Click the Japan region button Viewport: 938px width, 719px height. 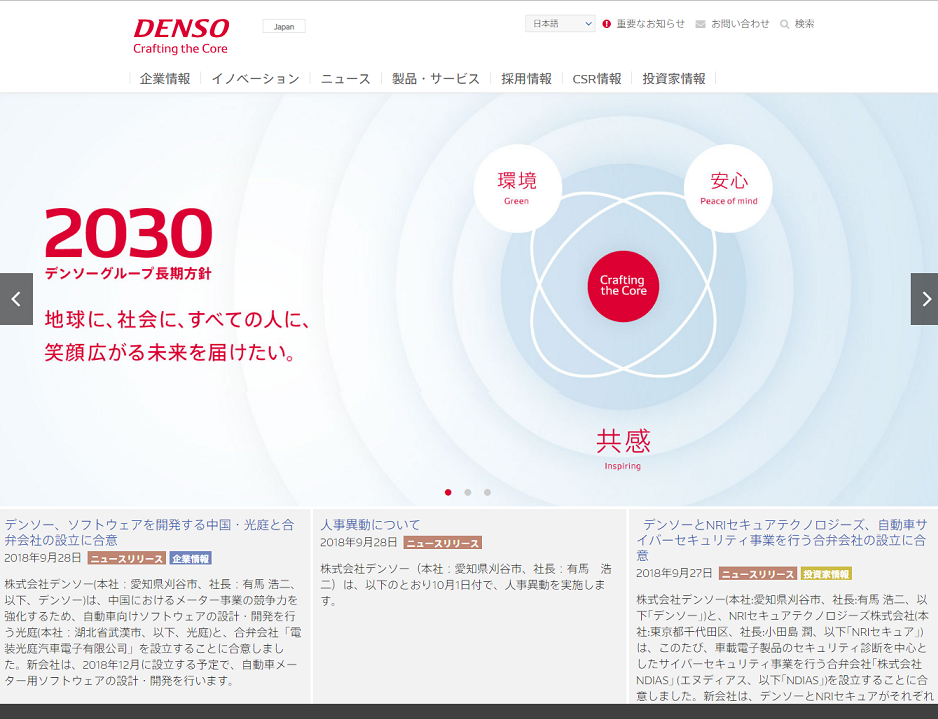(x=284, y=26)
